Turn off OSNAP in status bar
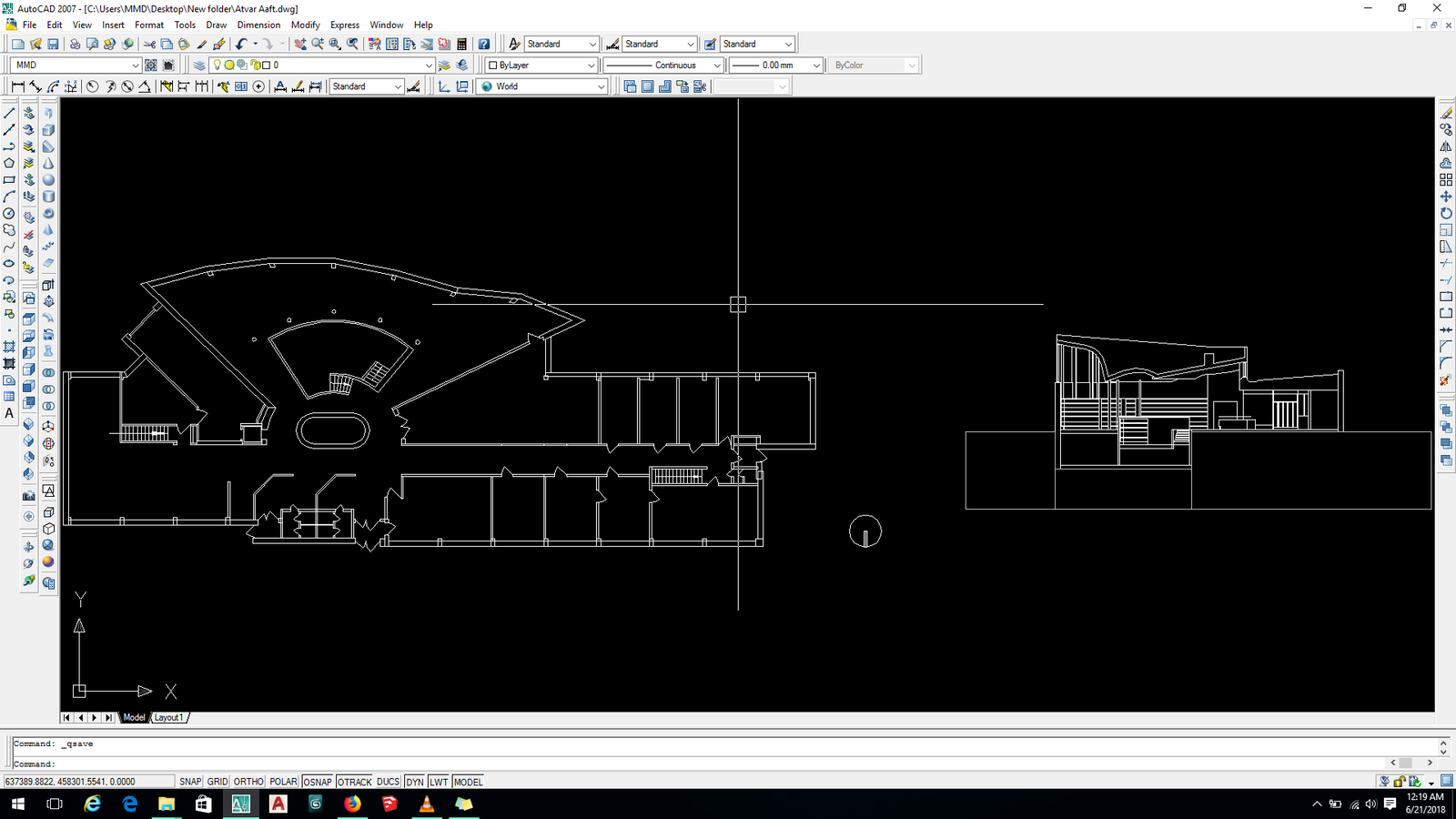 point(318,782)
